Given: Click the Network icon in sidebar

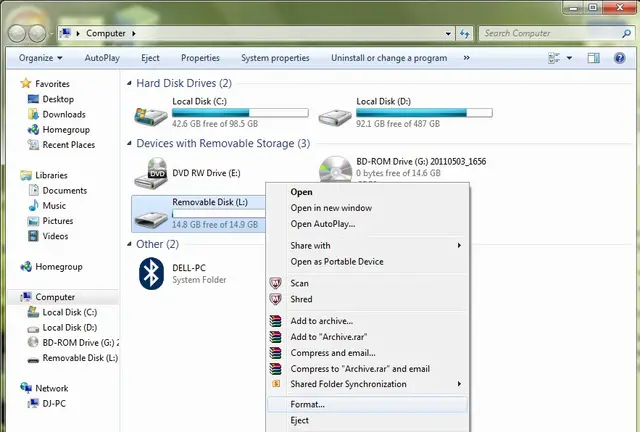Looking at the screenshot, I should [26, 387].
